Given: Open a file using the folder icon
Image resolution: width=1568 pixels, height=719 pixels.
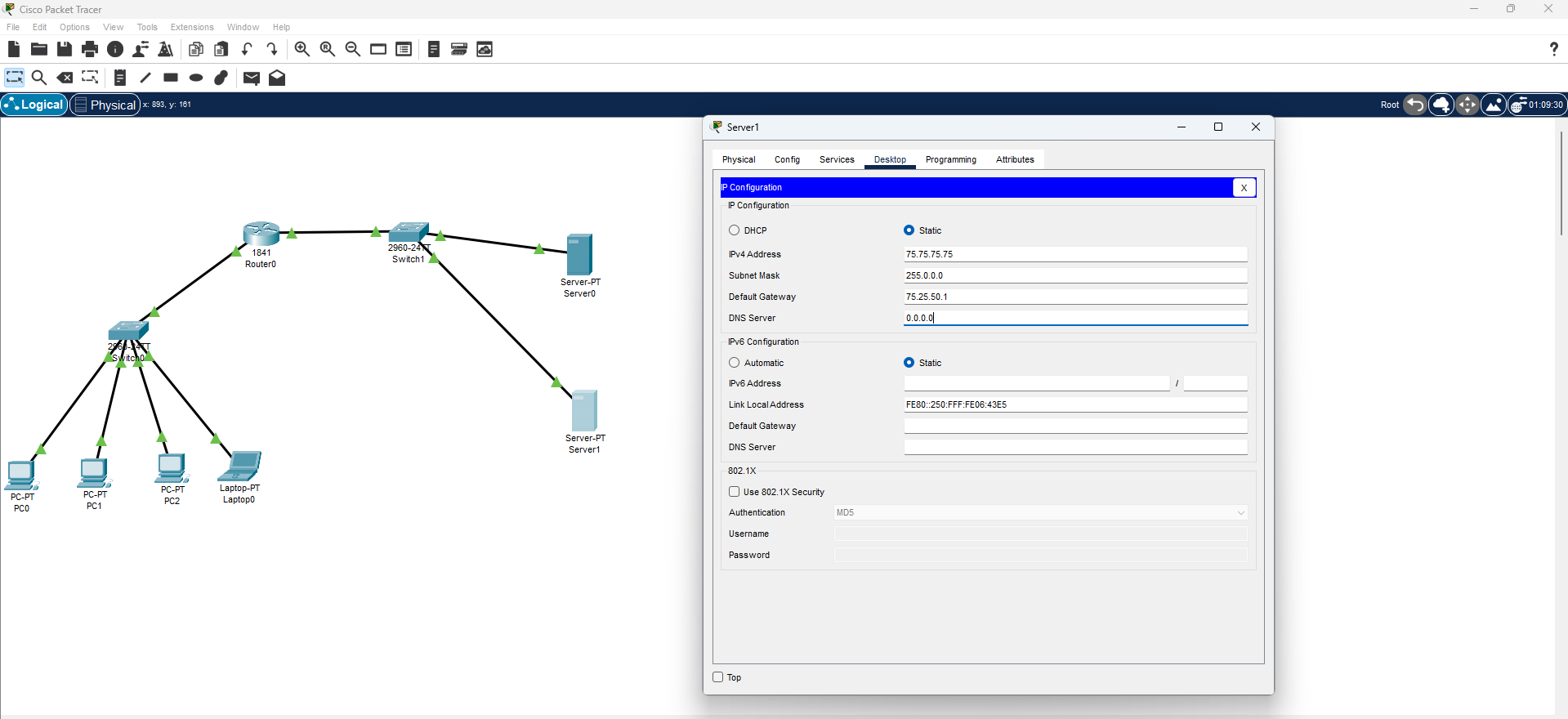Looking at the screenshot, I should [x=38, y=49].
